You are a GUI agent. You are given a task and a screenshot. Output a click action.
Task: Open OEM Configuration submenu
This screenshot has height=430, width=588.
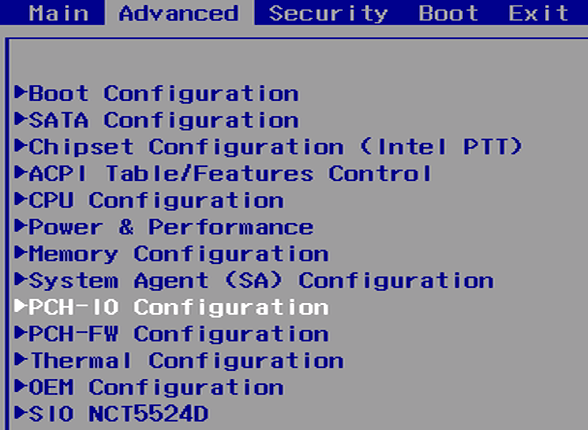149,387
